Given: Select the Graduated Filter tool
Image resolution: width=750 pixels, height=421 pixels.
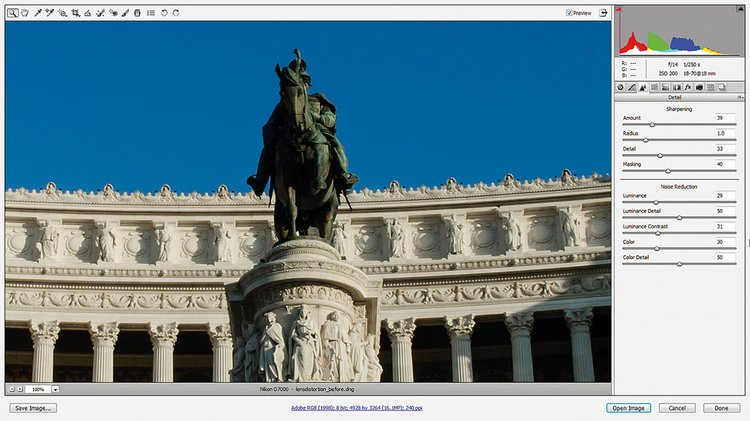Looking at the screenshot, I should pos(137,13).
